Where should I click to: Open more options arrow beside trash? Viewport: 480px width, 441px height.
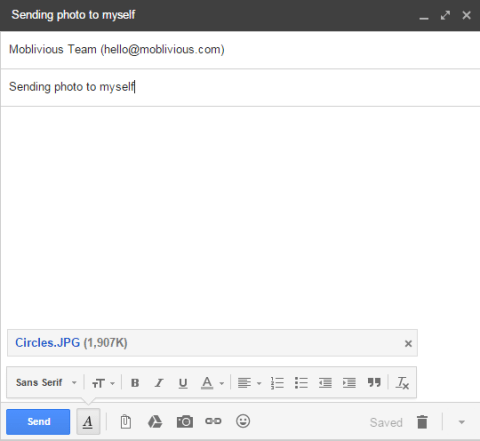point(462,422)
